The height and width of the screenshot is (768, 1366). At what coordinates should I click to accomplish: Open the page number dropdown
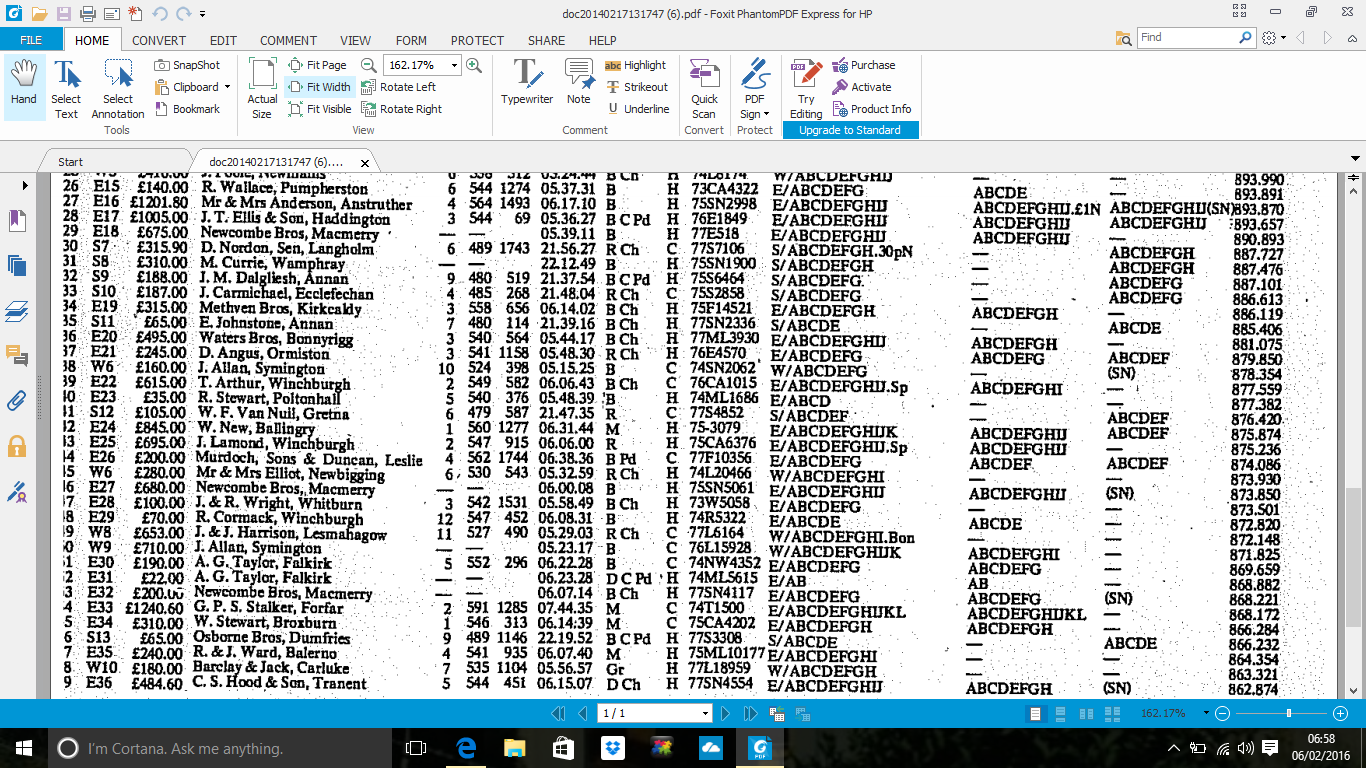point(706,713)
